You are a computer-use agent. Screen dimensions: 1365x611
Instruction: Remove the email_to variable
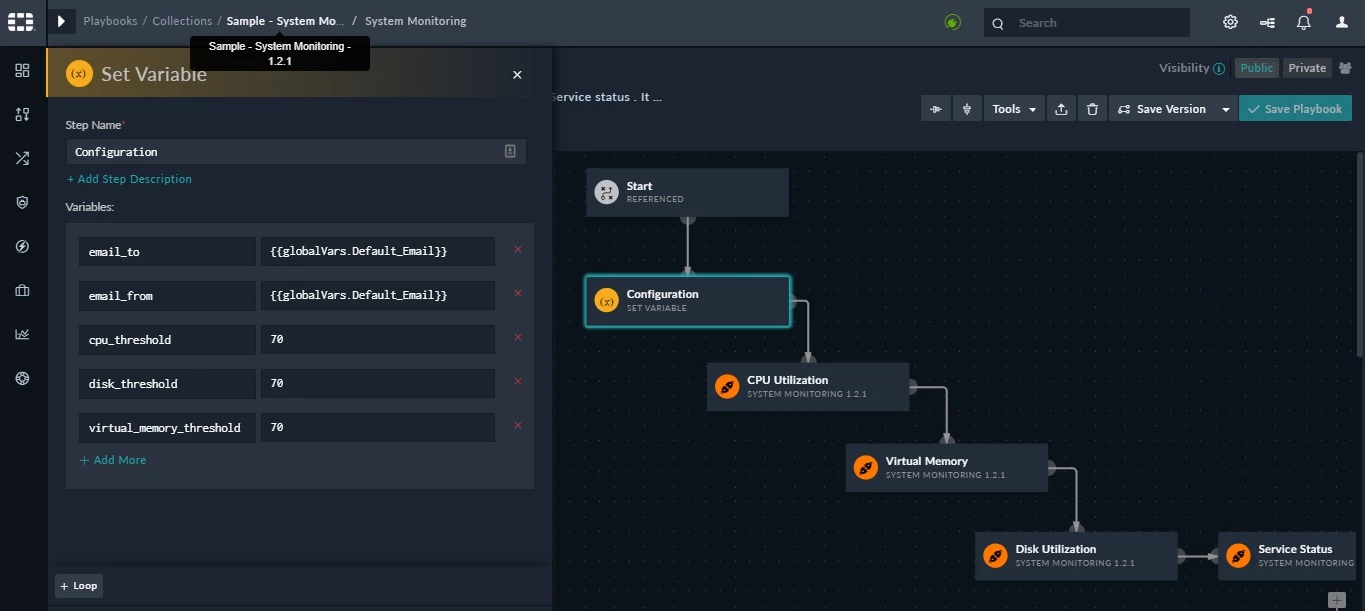tap(518, 249)
